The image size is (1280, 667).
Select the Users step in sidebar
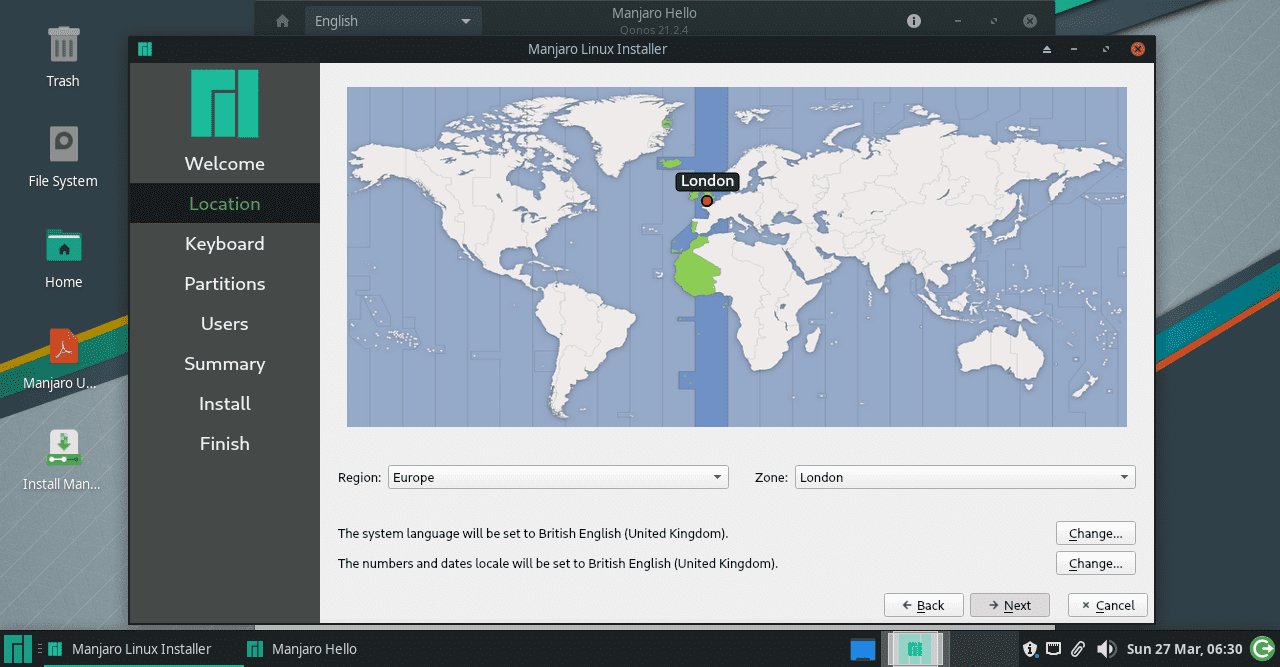pyautogui.click(x=225, y=324)
